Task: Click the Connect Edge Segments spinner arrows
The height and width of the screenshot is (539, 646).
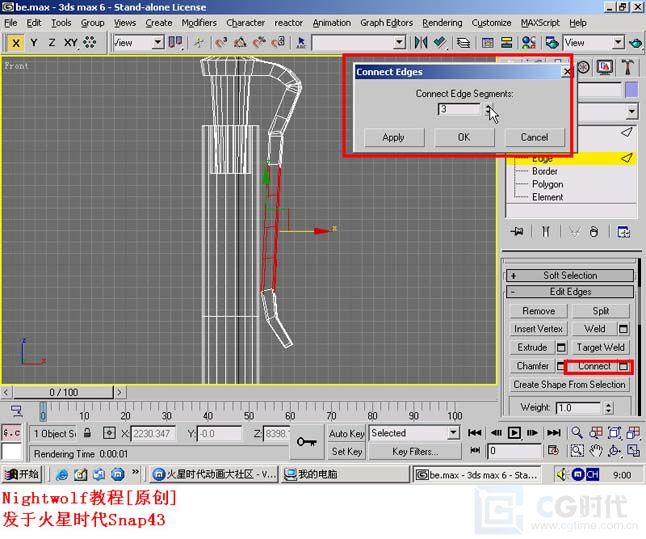Action: (488, 110)
